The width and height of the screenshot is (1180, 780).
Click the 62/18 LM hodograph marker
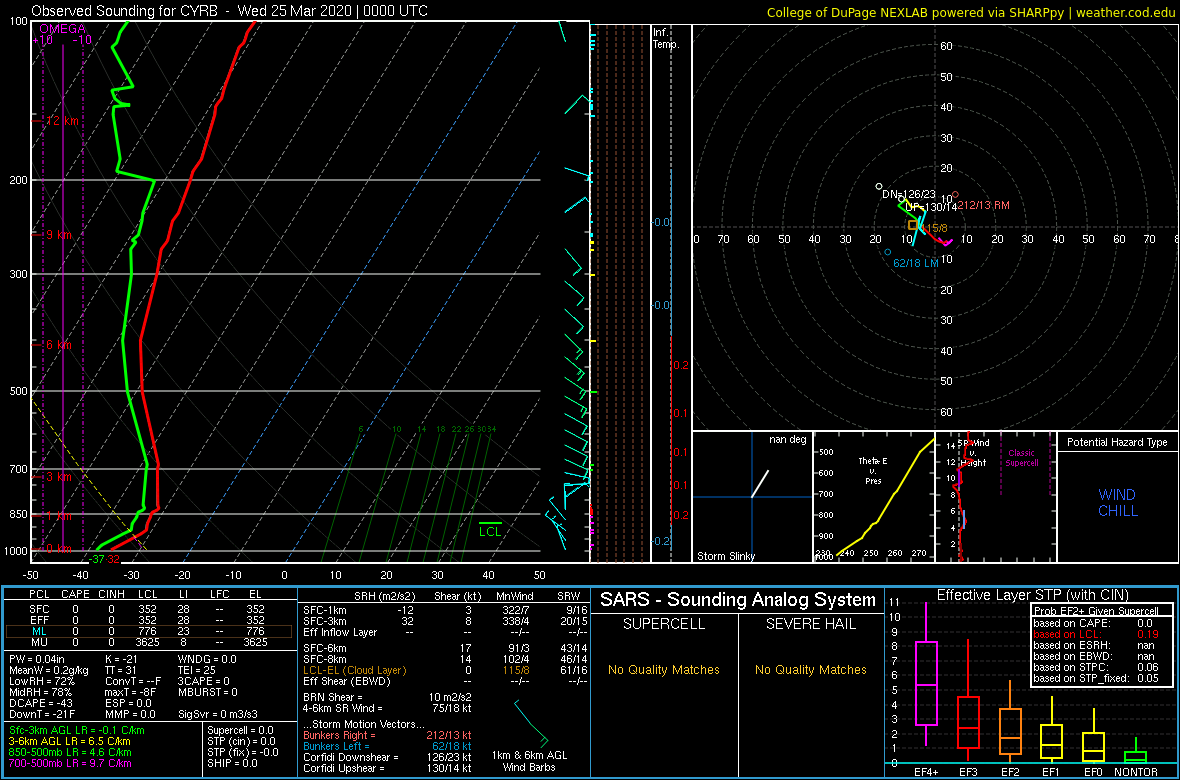click(887, 253)
